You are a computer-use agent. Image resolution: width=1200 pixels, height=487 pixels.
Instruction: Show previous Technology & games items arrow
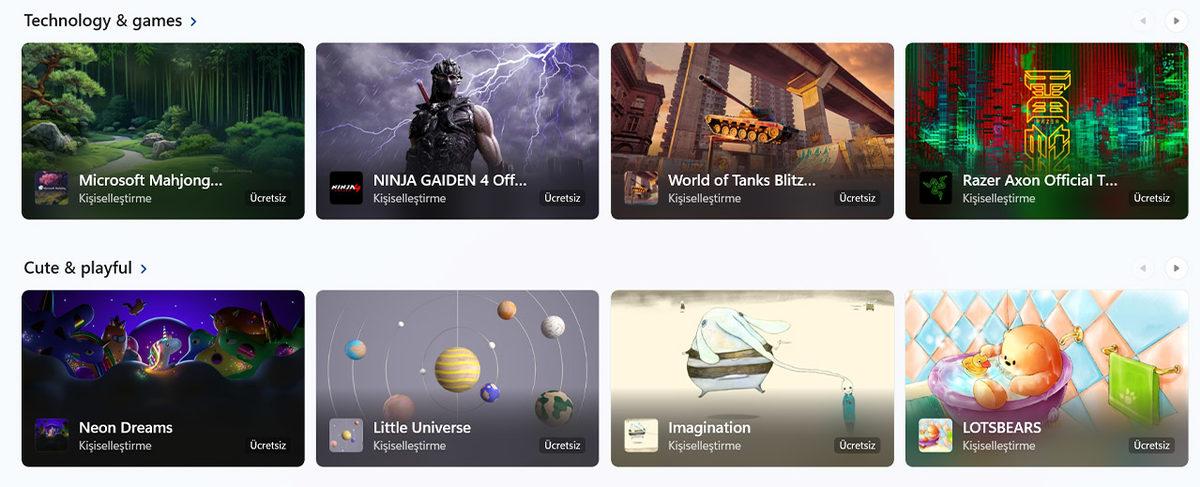[1143, 20]
